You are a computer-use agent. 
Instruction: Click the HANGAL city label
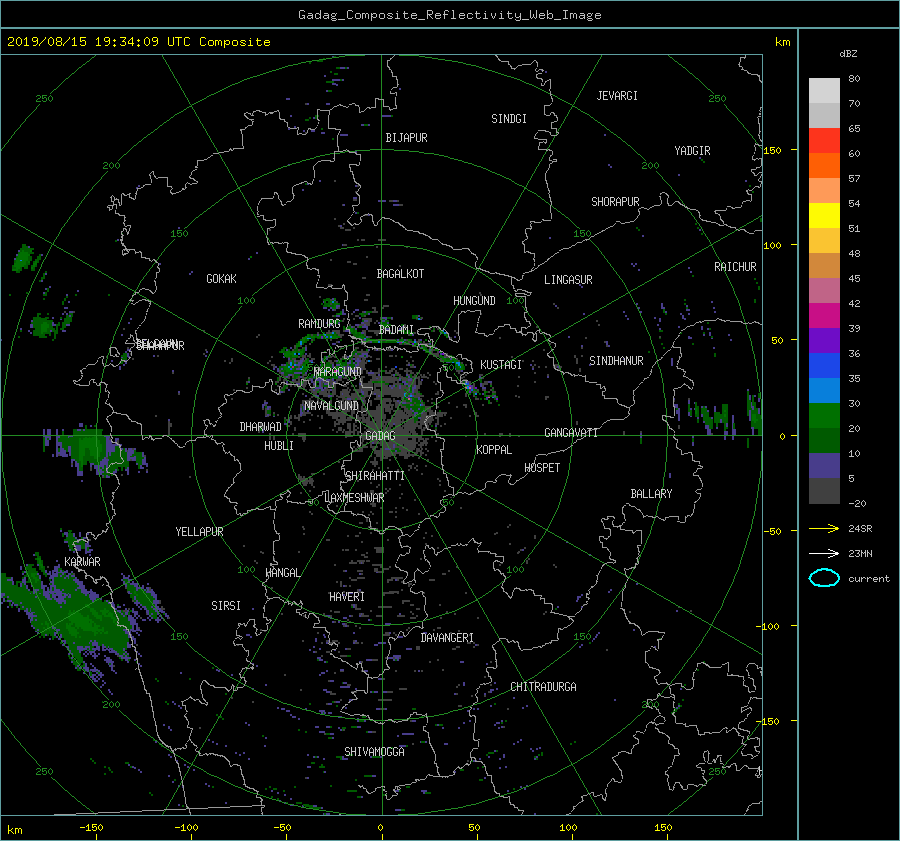pyautogui.click(x=283, y=573)
